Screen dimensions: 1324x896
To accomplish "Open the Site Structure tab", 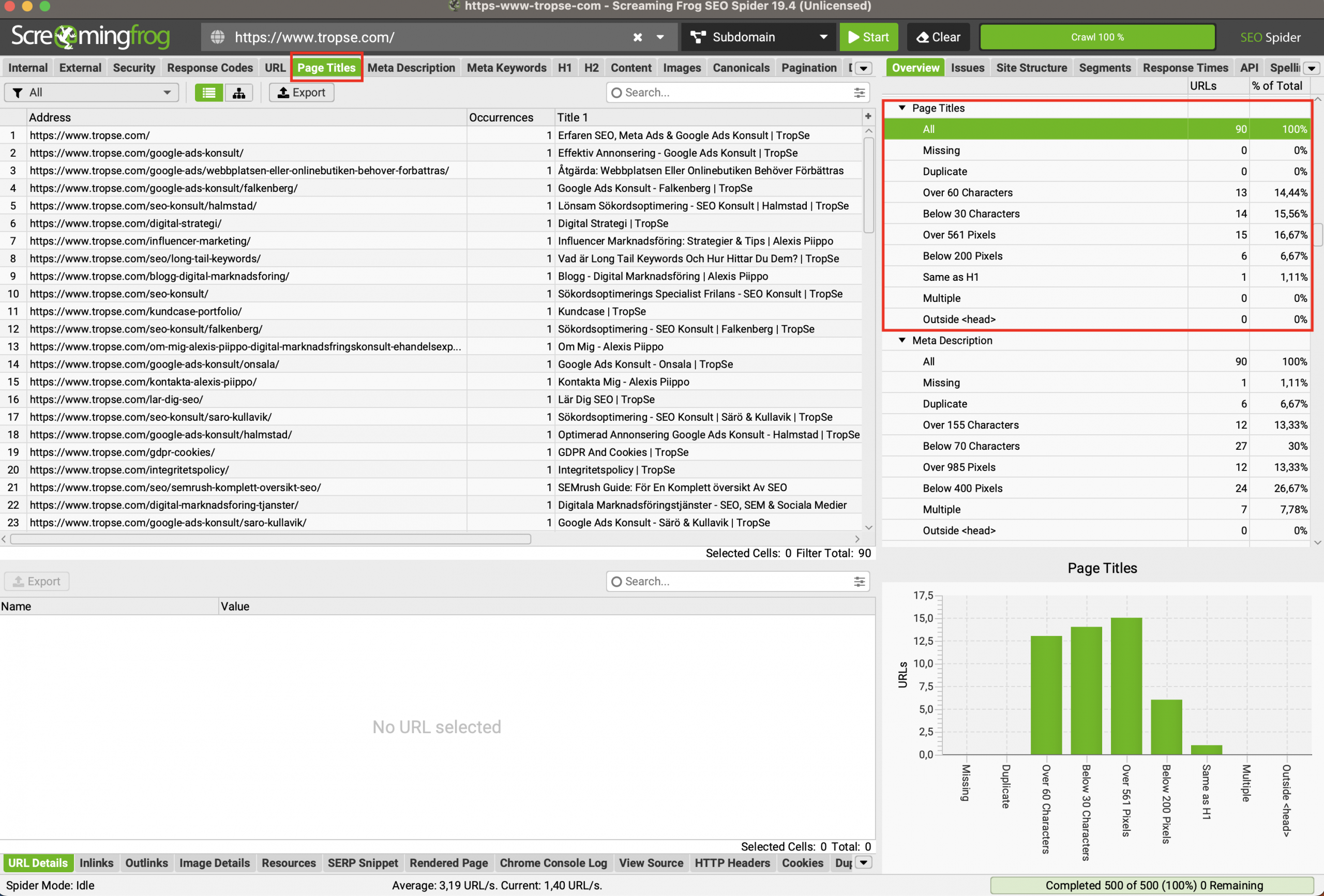I will click(1031, 68).
